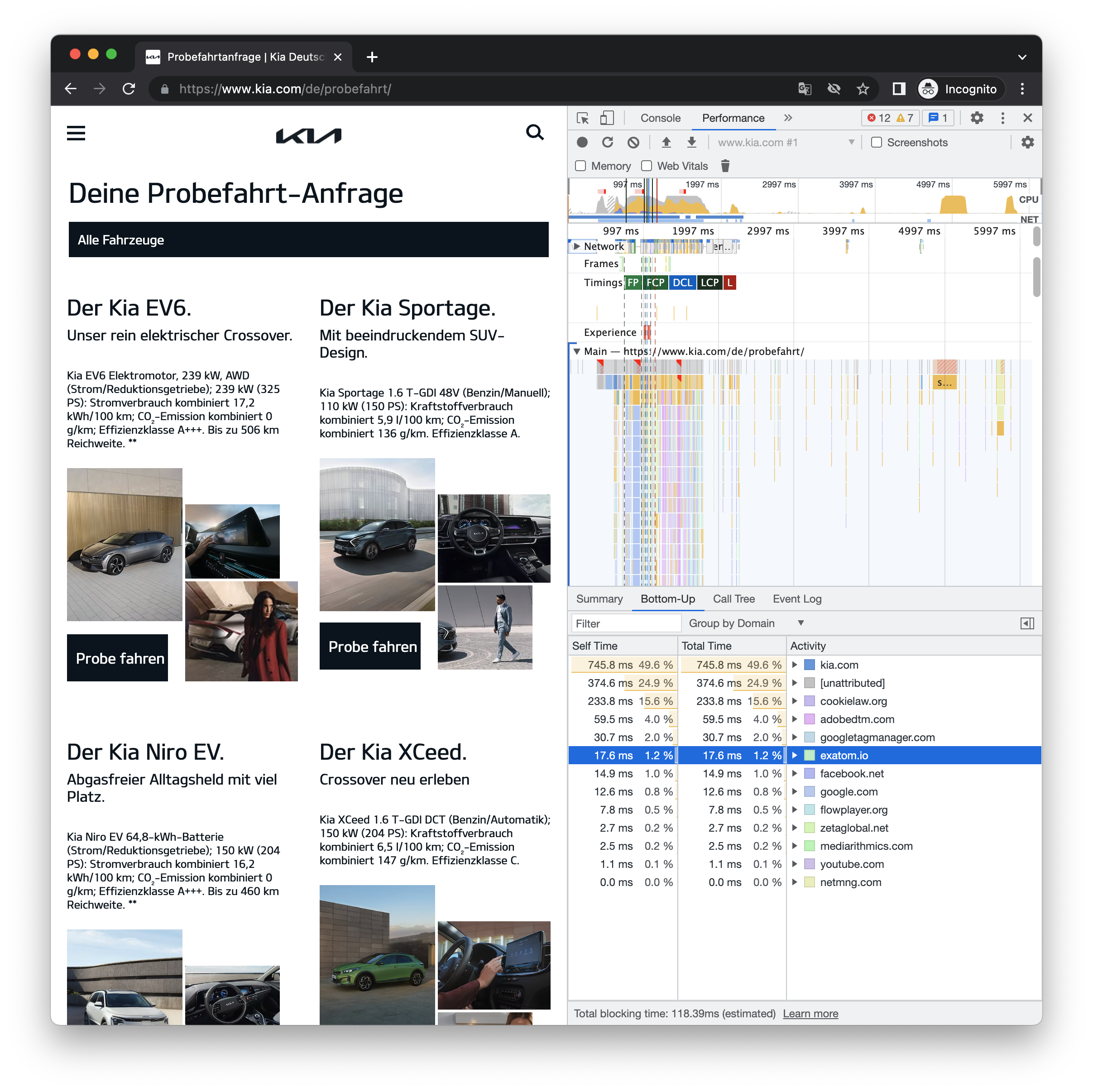Open the issues counter badge
Screen dimensions: 1093x1092
938,118
